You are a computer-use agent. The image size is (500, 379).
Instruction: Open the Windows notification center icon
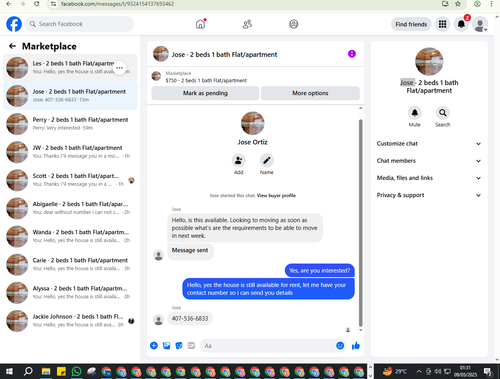pyautogui.click(x=488, y=371)
